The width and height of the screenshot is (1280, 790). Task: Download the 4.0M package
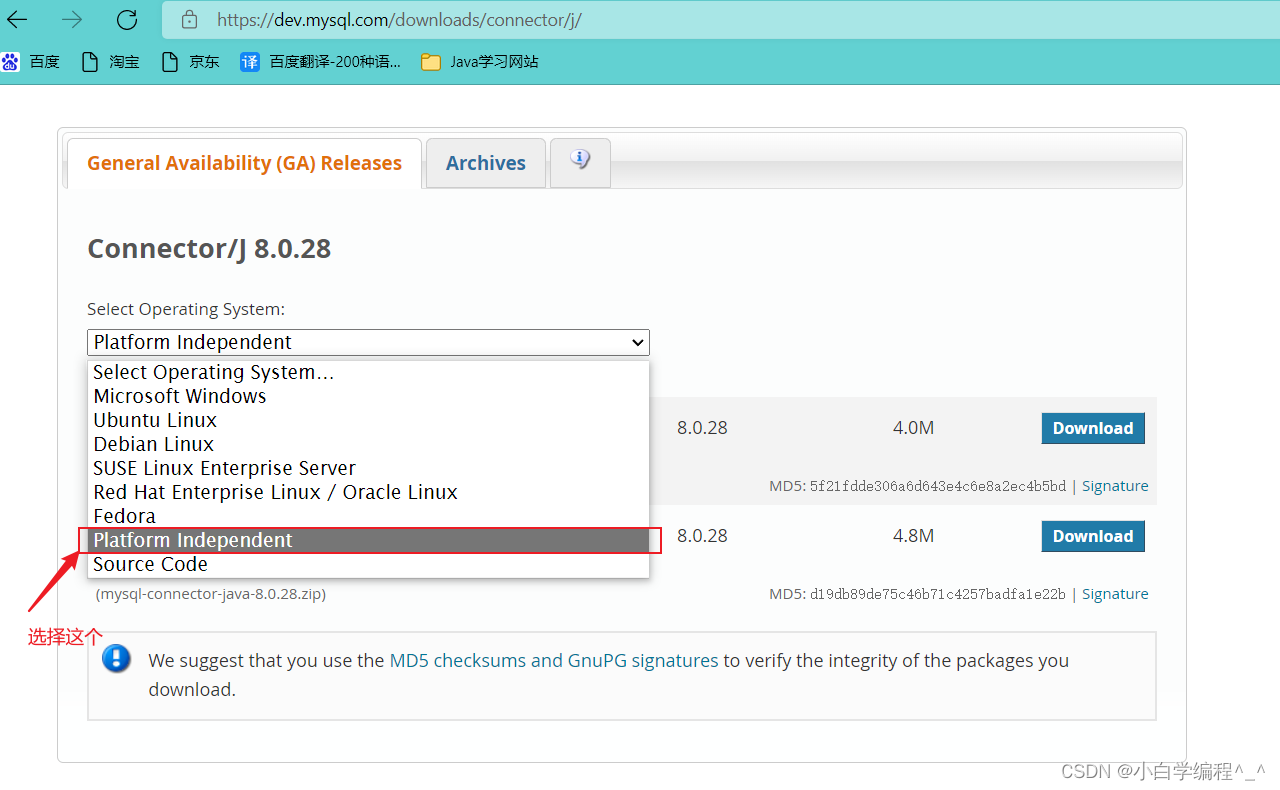pyautogui.click(x=1093, y=428)
